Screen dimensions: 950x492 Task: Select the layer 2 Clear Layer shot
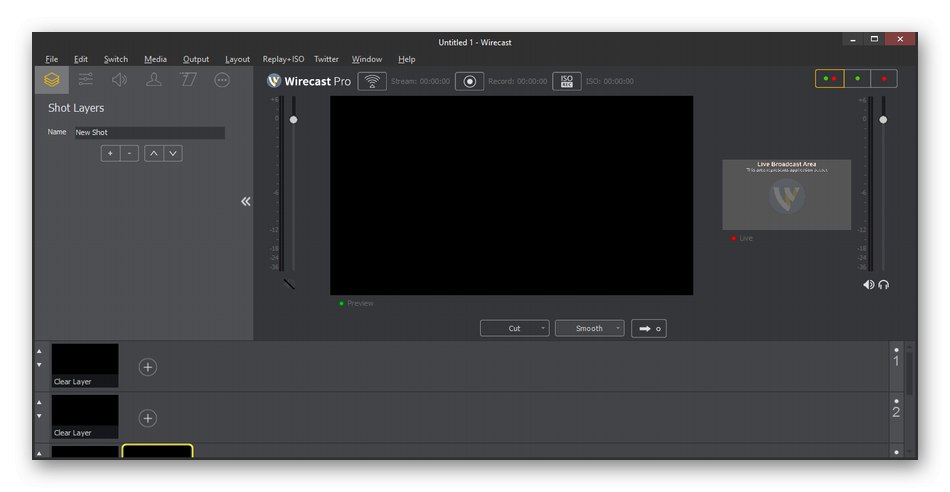85,417
